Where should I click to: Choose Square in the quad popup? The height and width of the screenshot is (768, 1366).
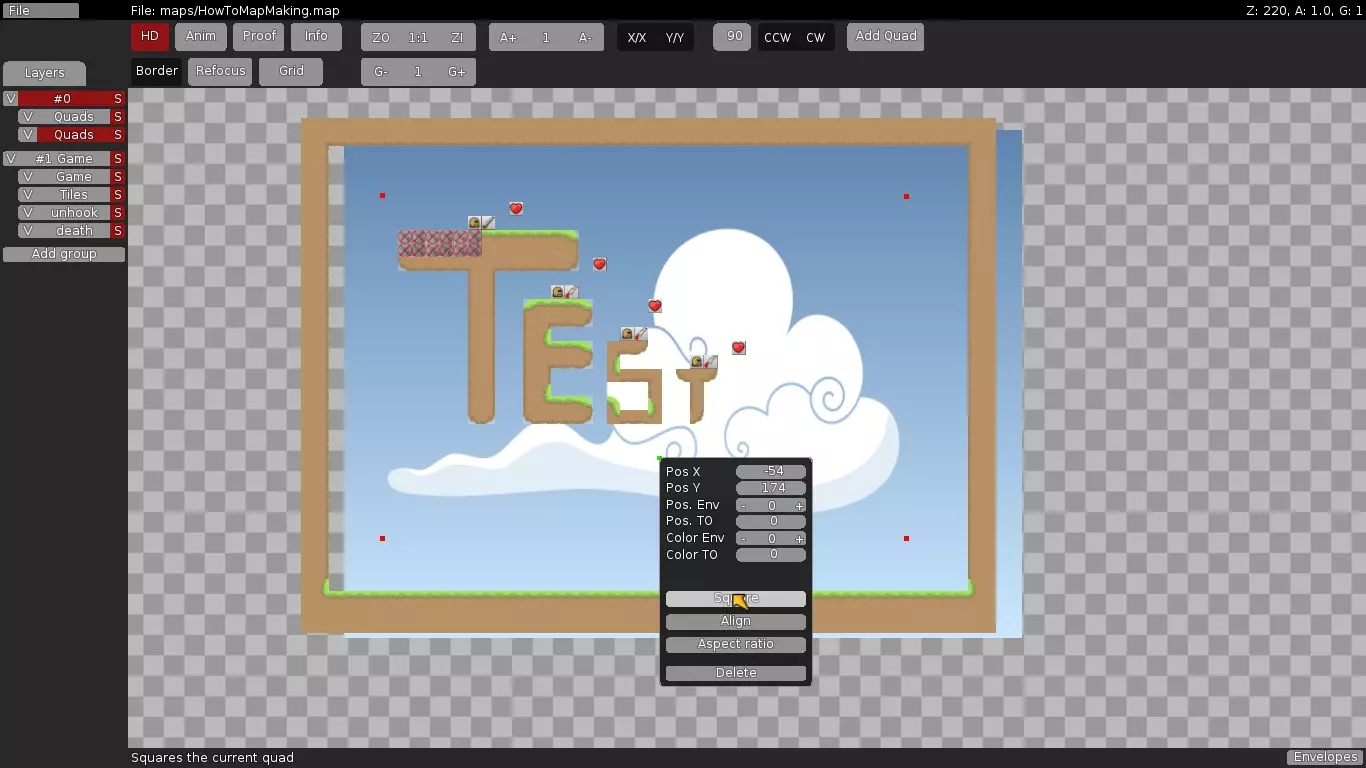coord(736,599)
